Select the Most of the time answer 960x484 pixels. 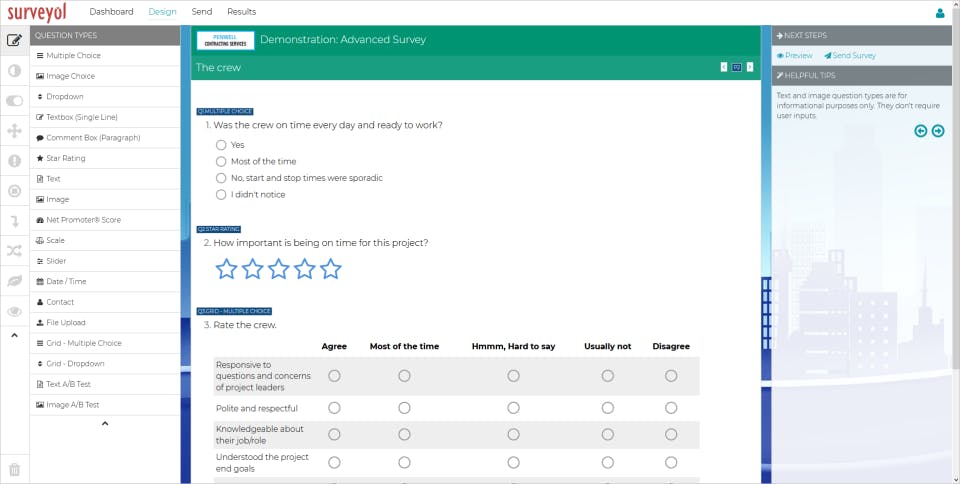point(221,162)
